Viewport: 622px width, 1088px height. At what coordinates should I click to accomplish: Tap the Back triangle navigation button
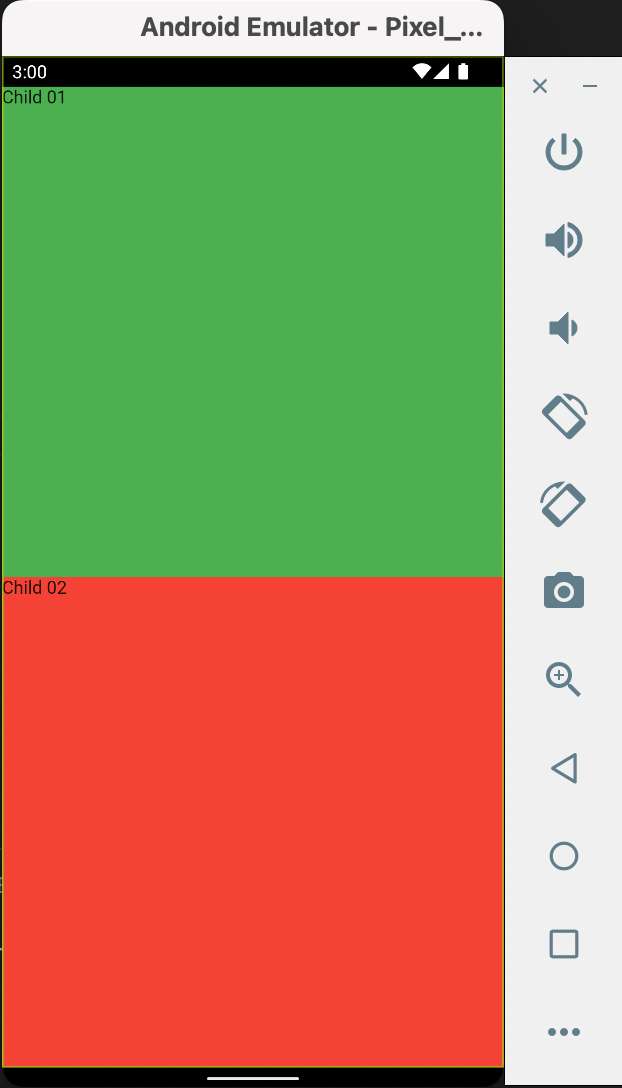[x=564, y=768]
